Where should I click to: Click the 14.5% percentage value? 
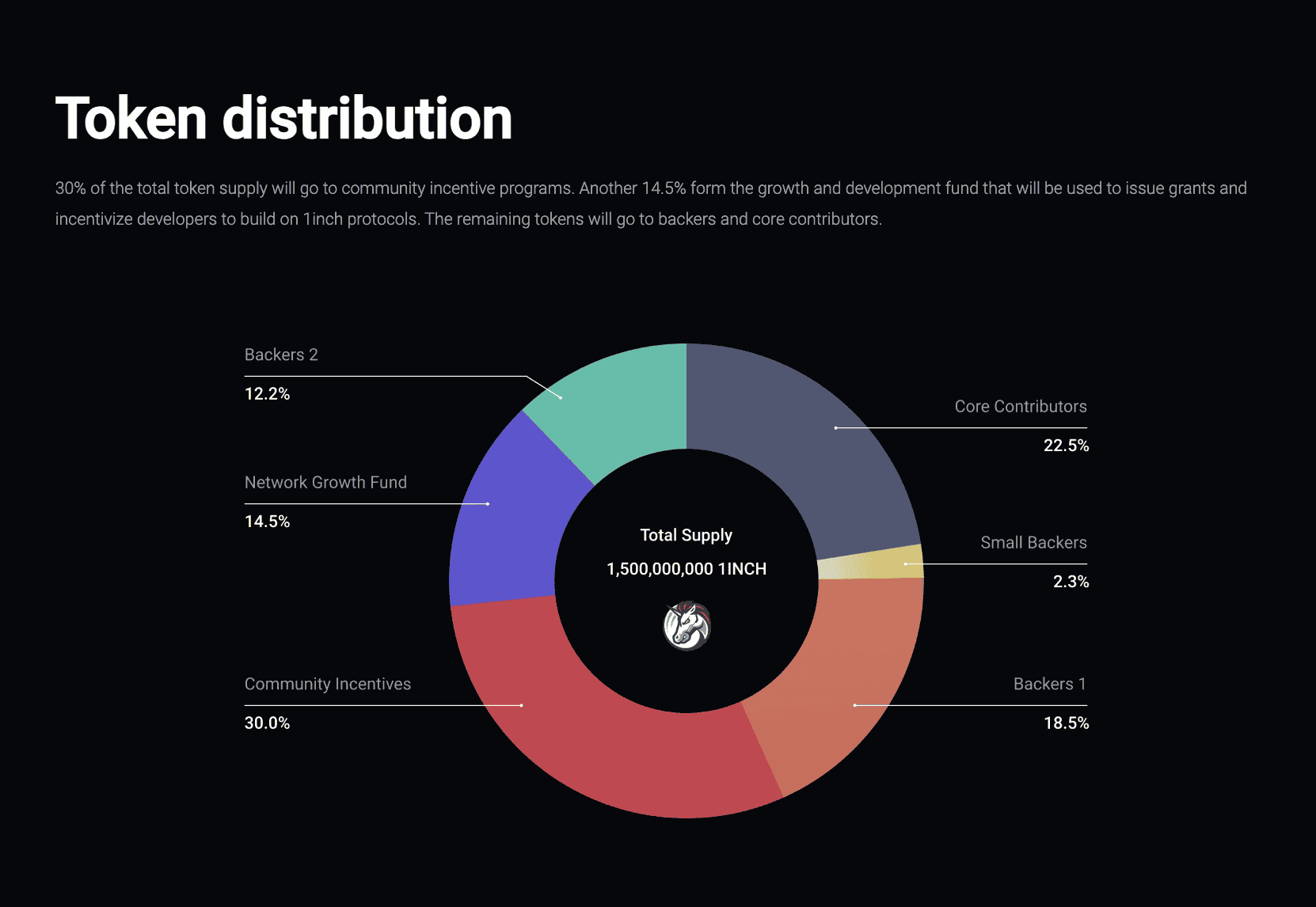click(267, 522)
